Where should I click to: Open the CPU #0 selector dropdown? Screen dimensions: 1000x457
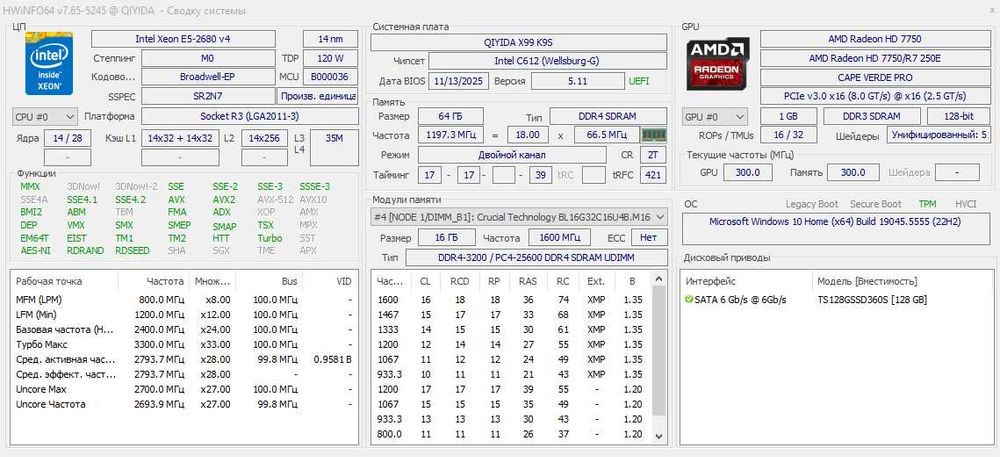coord(45,117)
